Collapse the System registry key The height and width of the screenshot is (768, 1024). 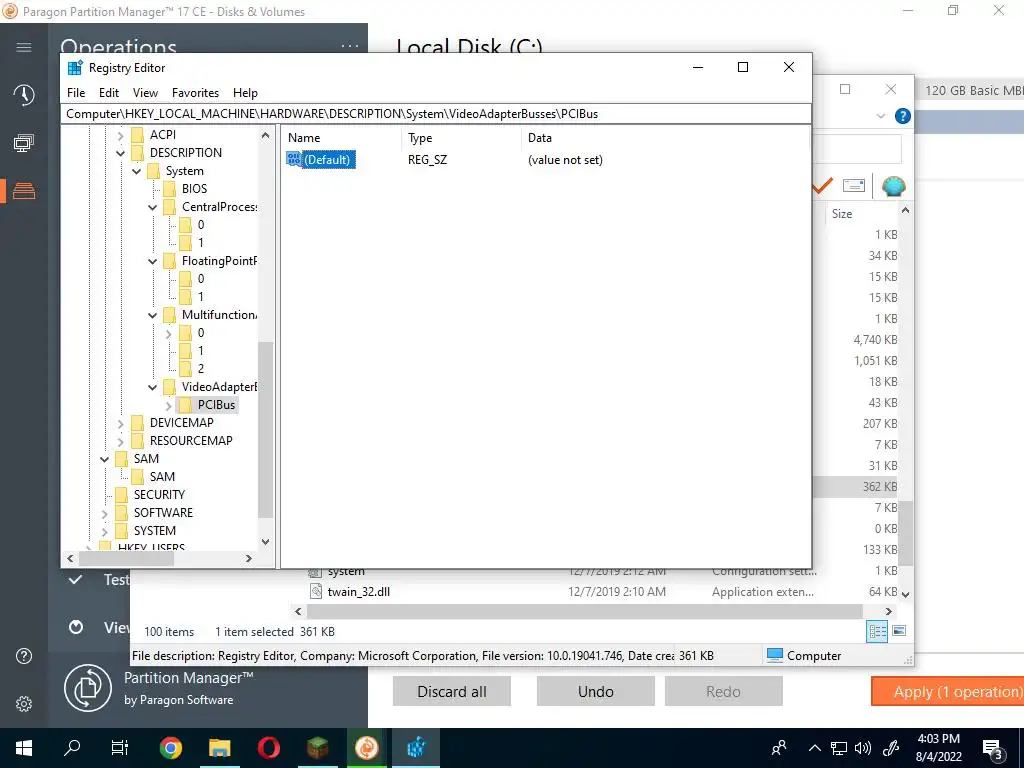[136, 171]
